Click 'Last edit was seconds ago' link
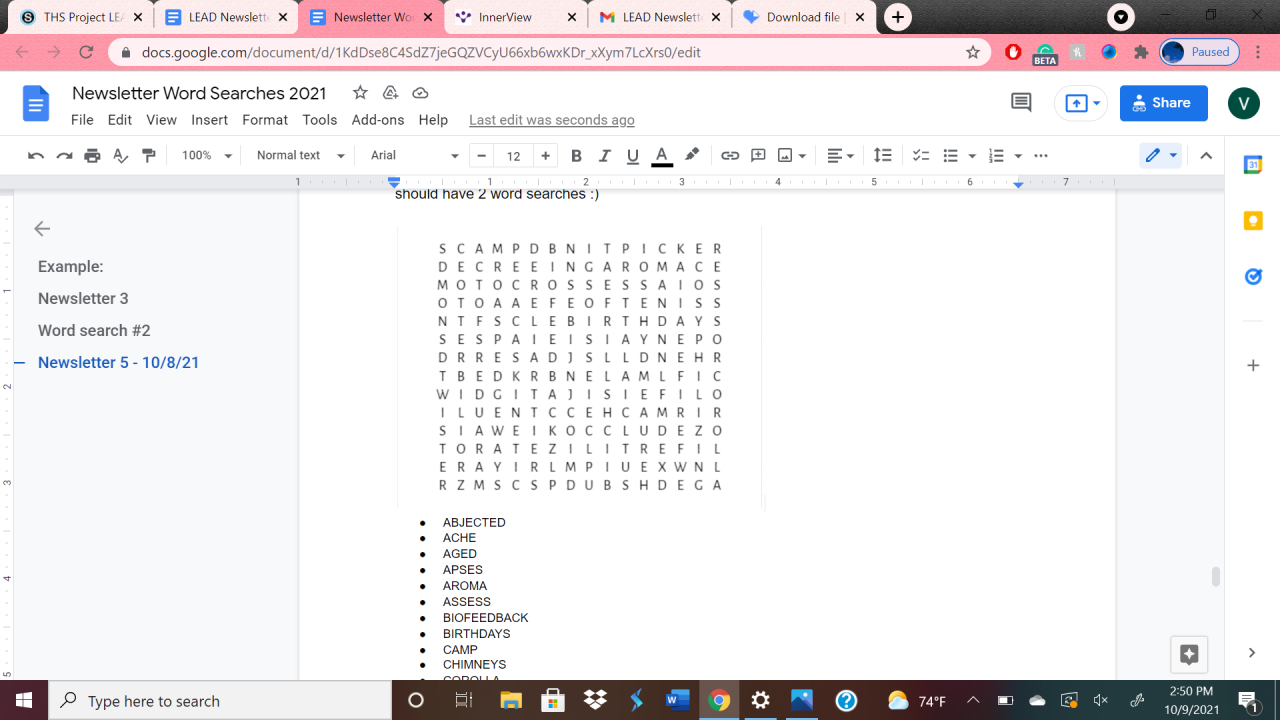 click(x=552, y=120)
